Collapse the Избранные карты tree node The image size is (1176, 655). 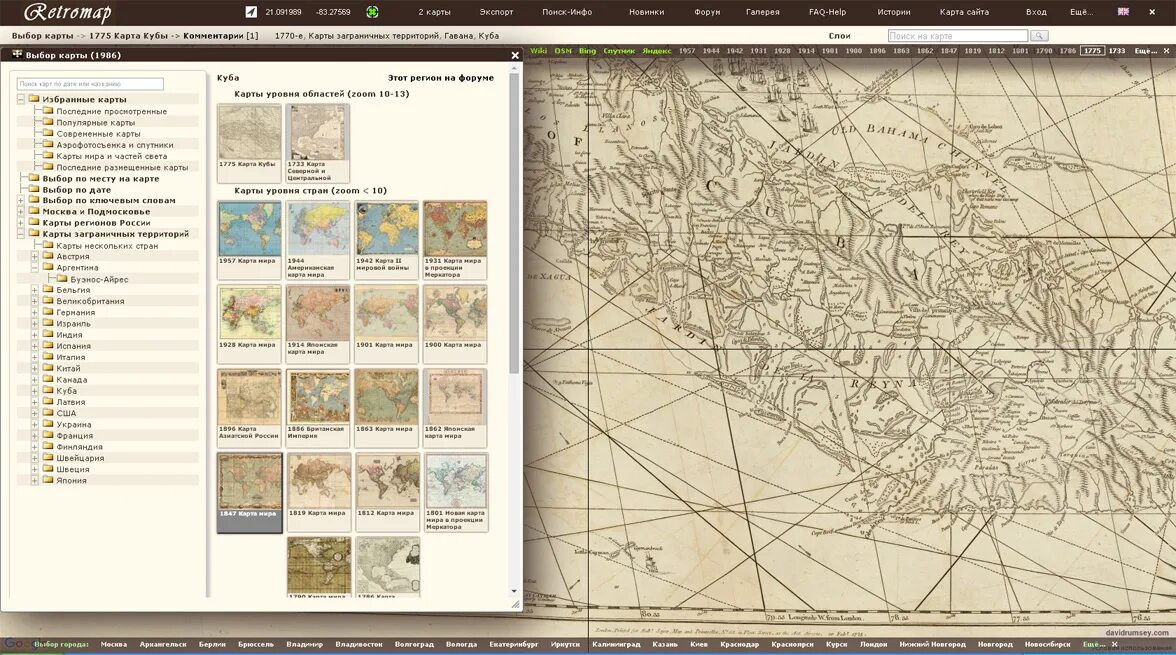[20, 99]
